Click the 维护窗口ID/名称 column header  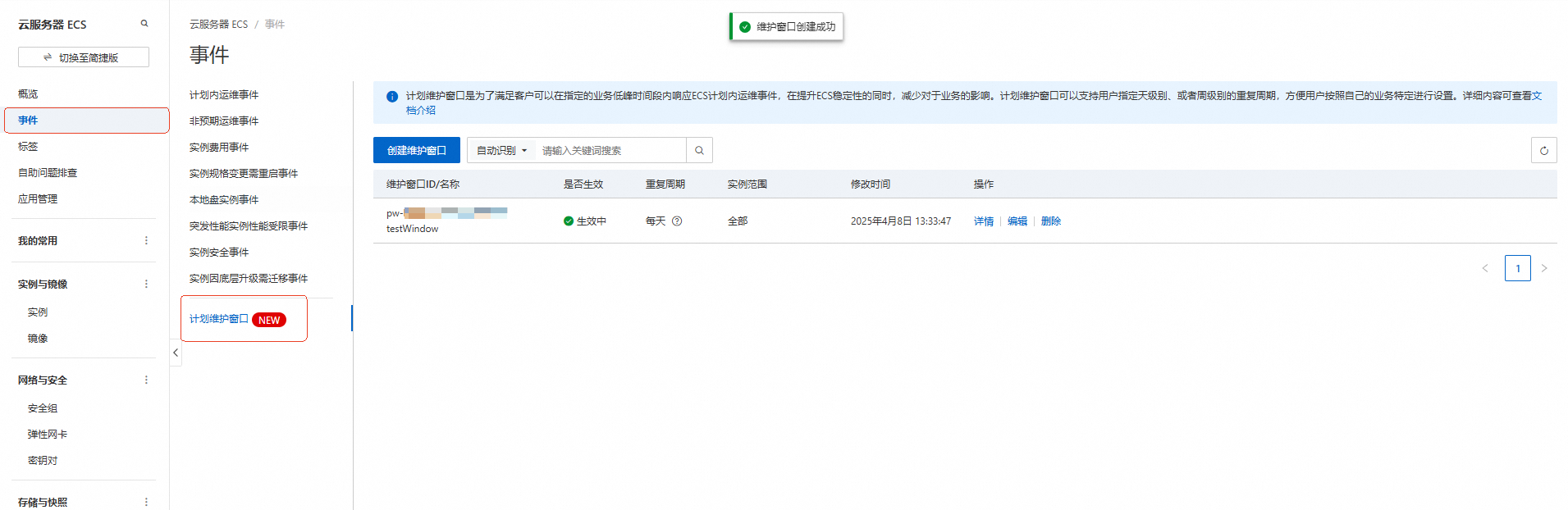[x=423, y=184]
